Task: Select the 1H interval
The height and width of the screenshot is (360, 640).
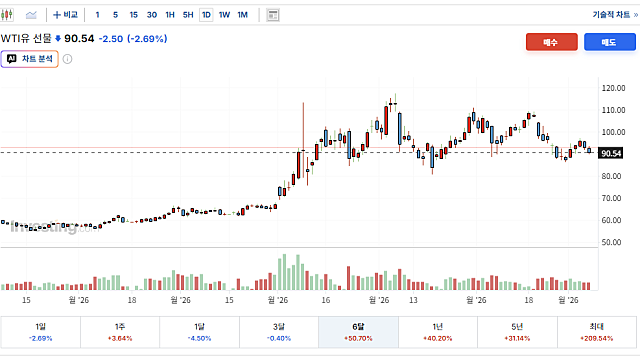Action: 170,15
